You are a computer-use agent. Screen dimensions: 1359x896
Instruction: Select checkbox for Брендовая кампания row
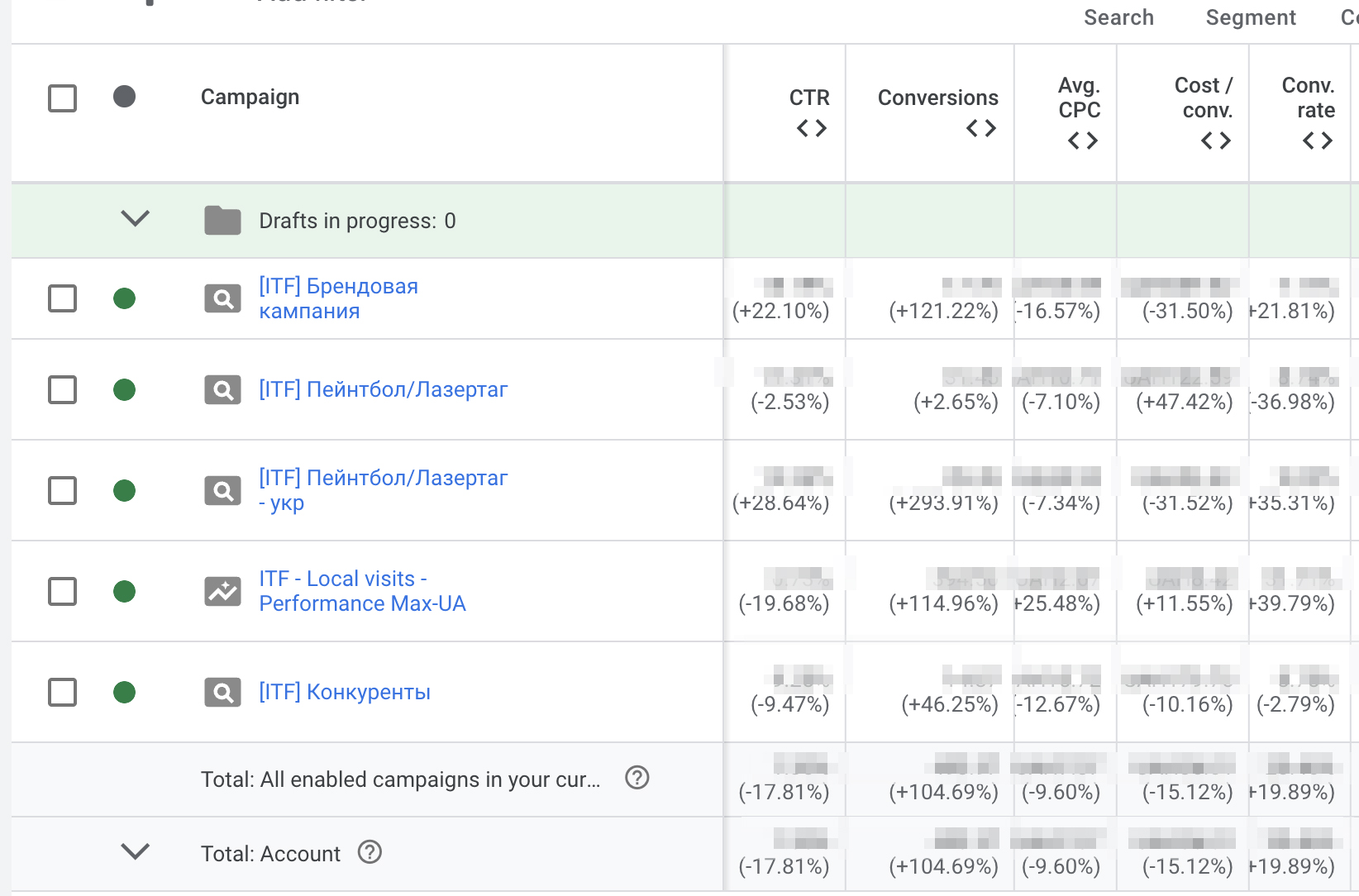pos(63,298)
